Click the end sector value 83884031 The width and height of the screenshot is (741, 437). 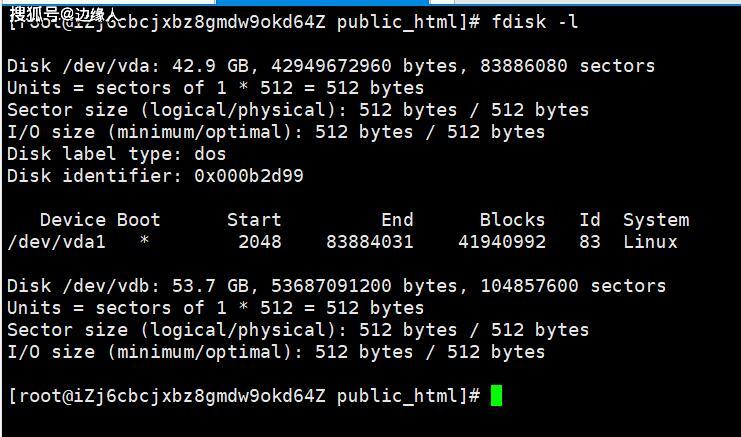370,242
